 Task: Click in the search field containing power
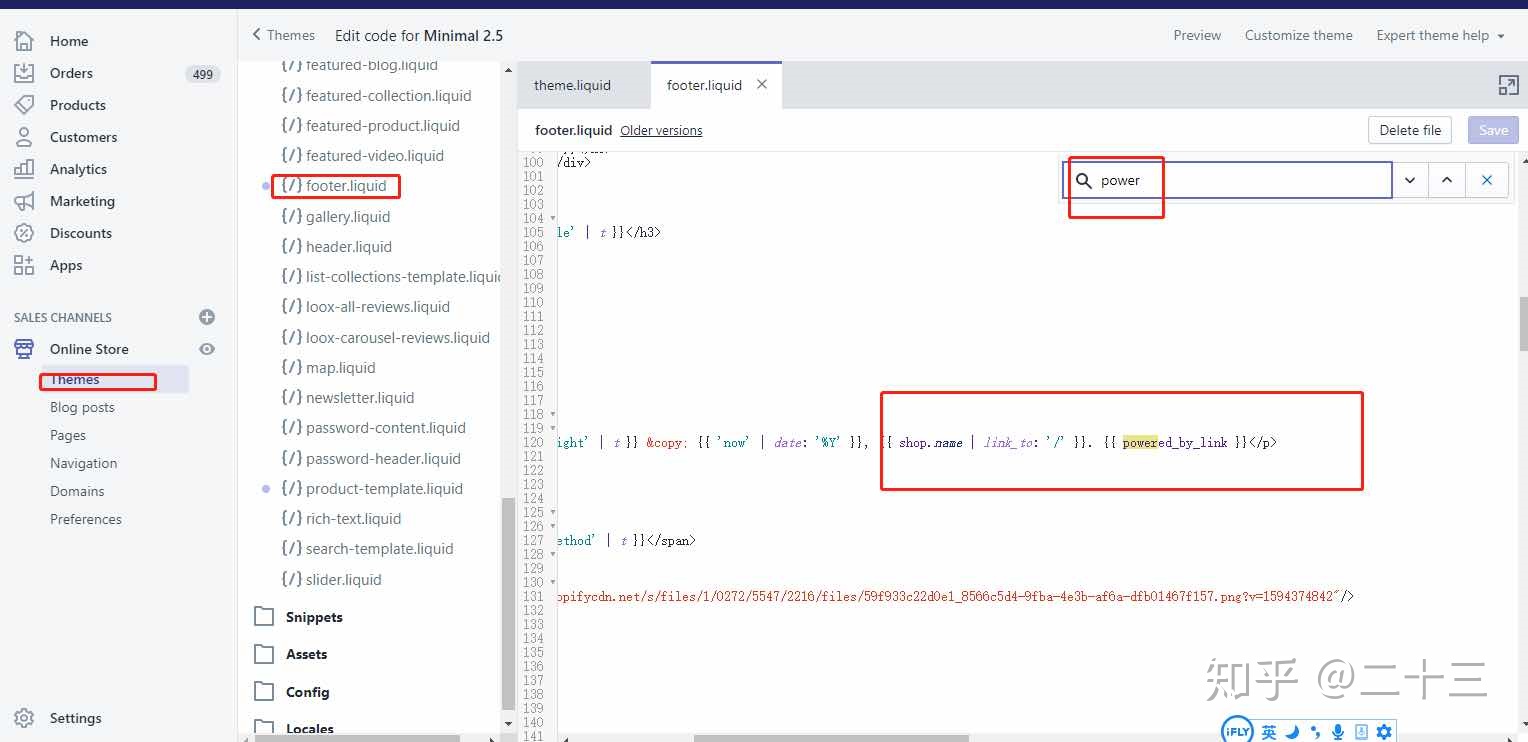click(1240, 181)
